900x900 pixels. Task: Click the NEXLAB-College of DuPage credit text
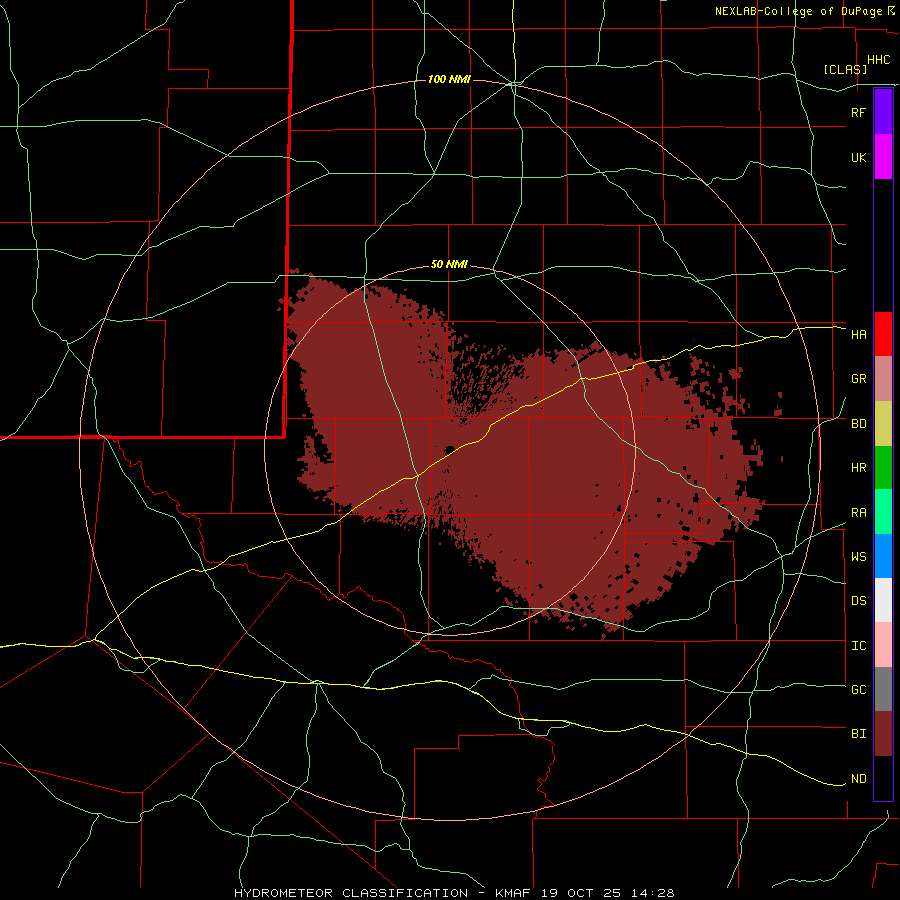coord(798,11)
